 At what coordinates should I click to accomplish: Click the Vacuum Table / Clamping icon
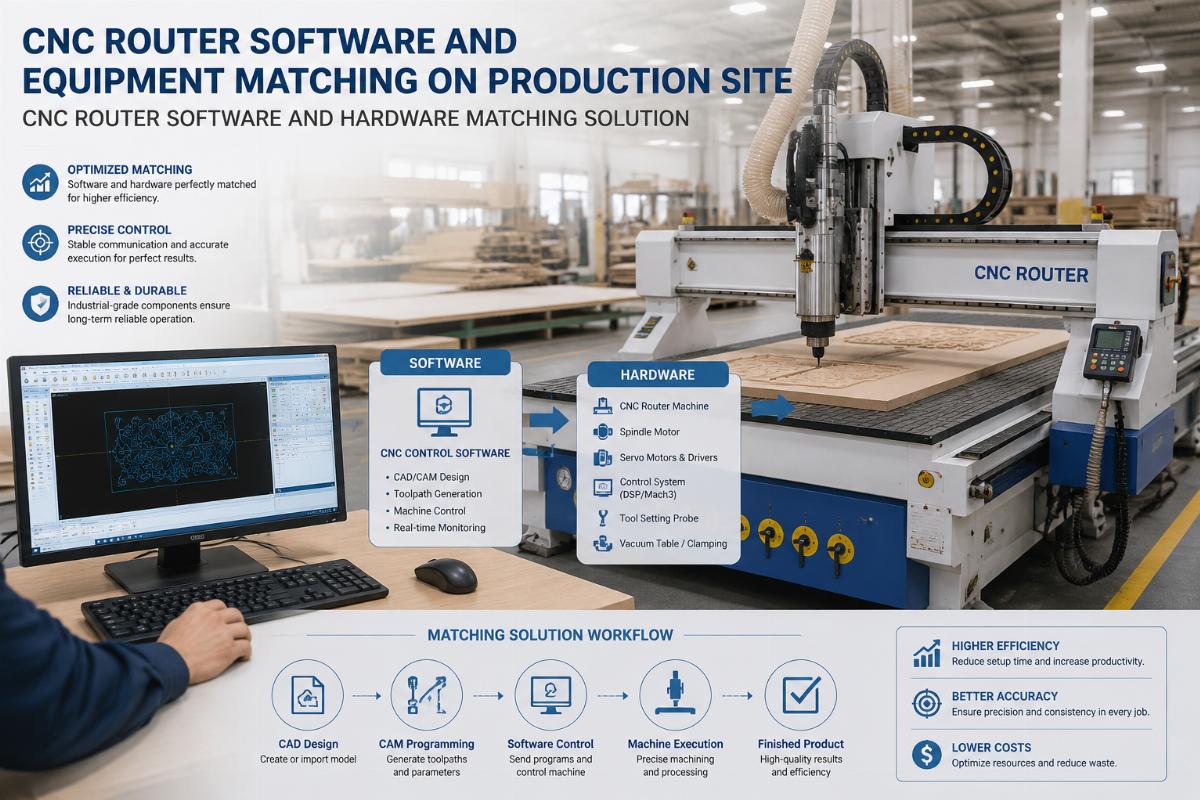click(x=601, y=544)
